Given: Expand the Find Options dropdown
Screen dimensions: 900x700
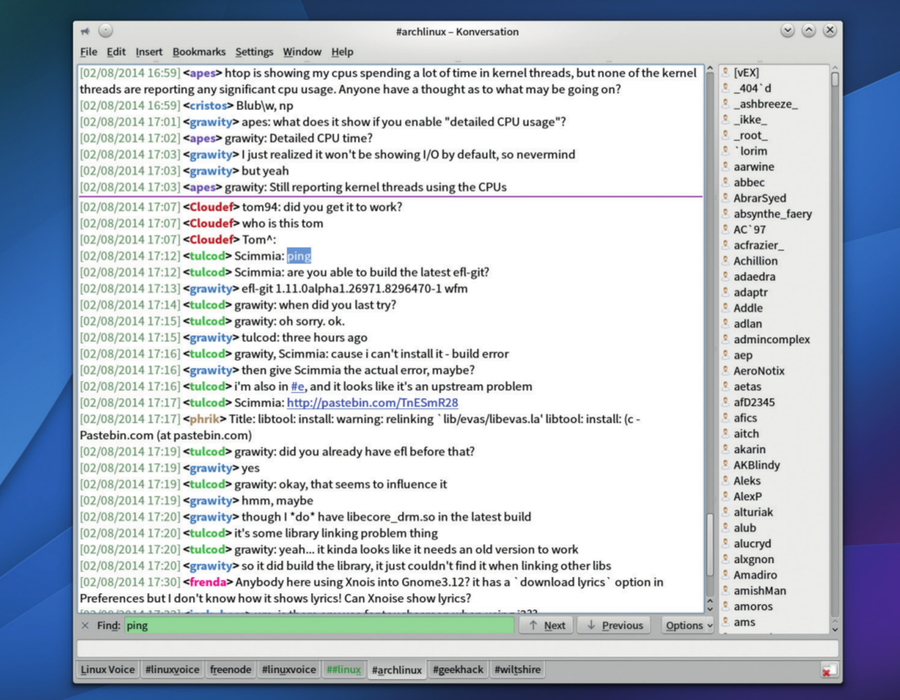Looking at the screenshot, I should click(688, 625).
